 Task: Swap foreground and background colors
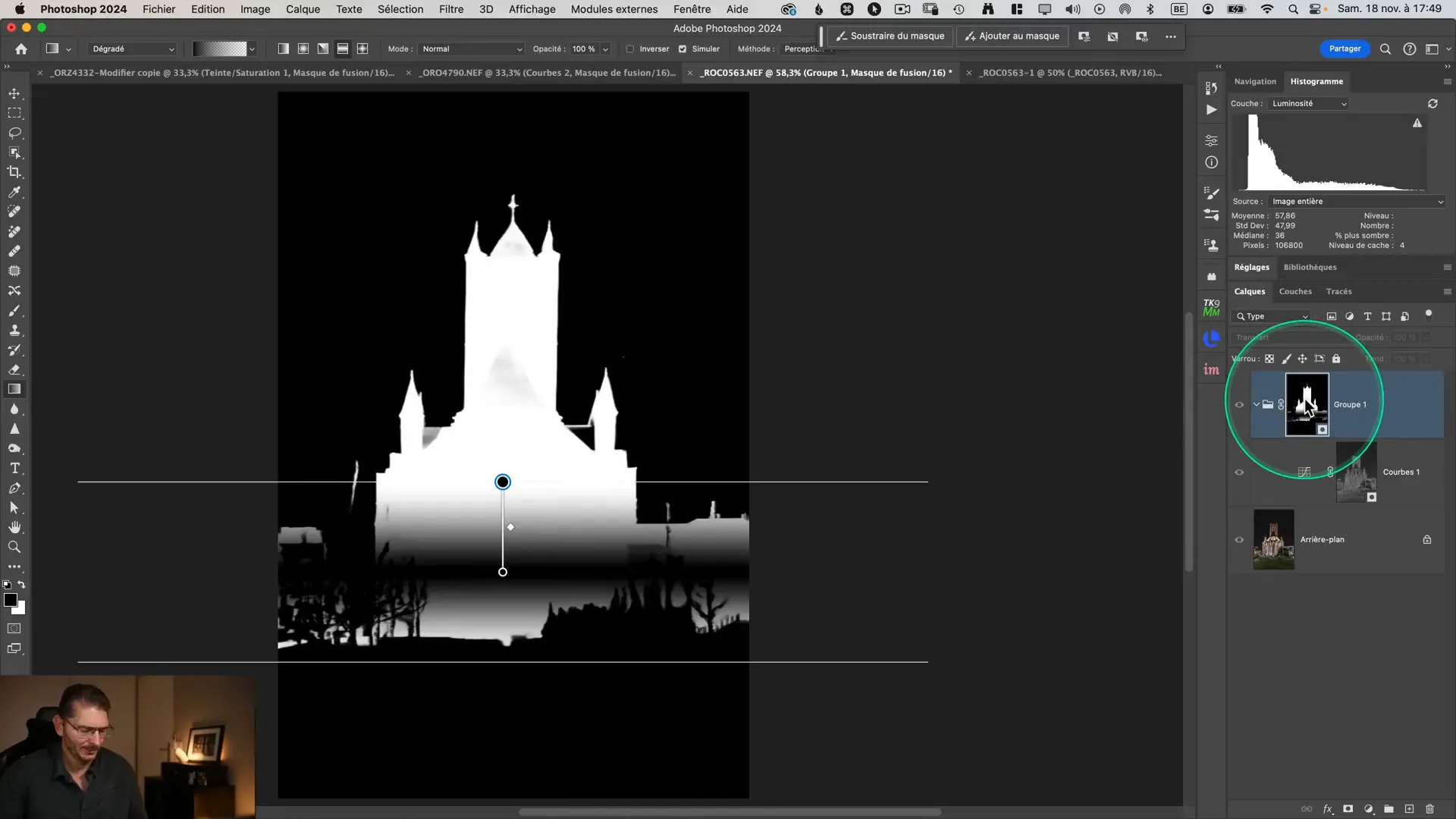(21, 585)
